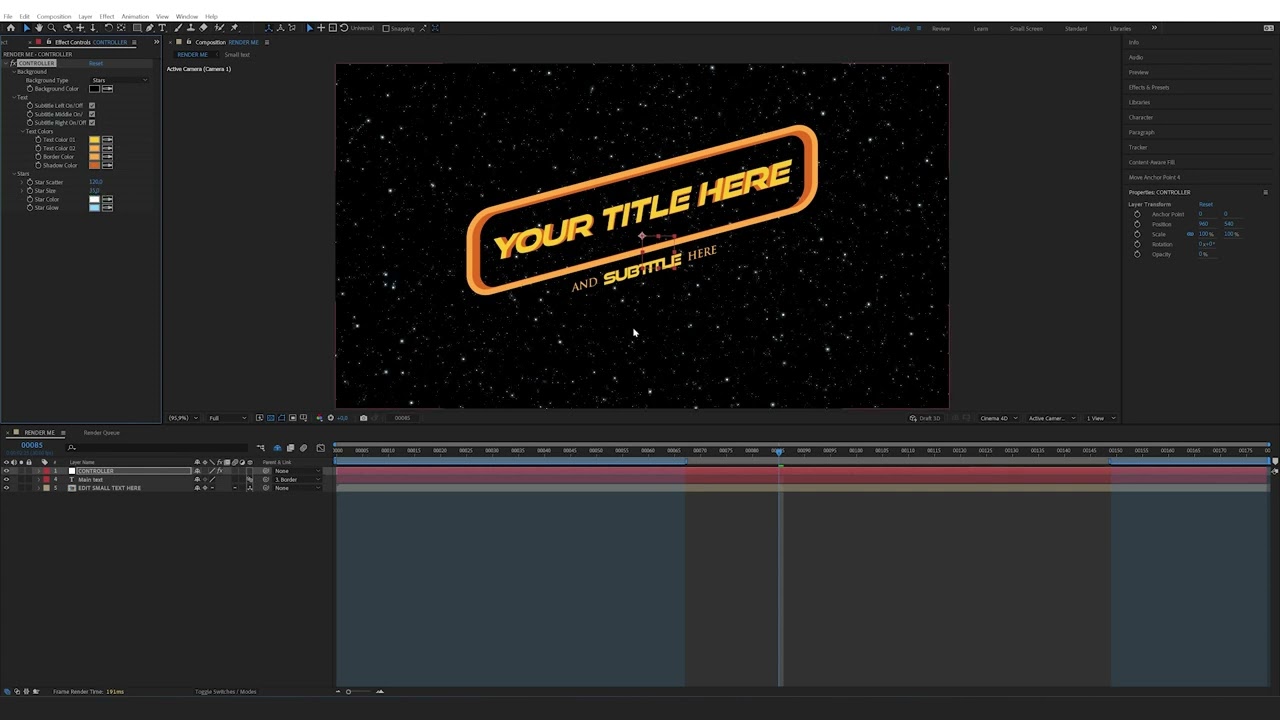Select the Pen tool
Viewport: 1280px width, 720px height.
tap(150, 28)
